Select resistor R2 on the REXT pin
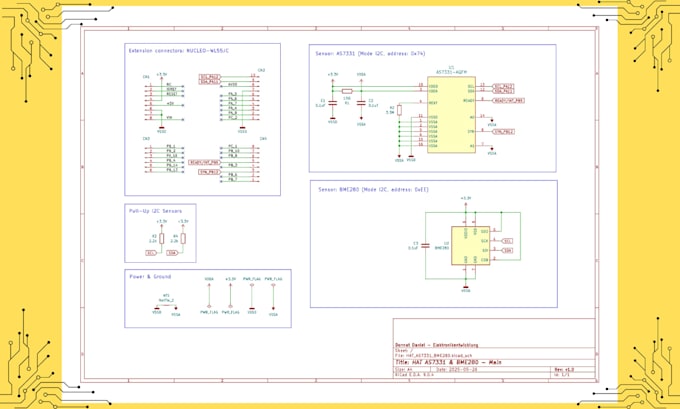 point(399,110)
